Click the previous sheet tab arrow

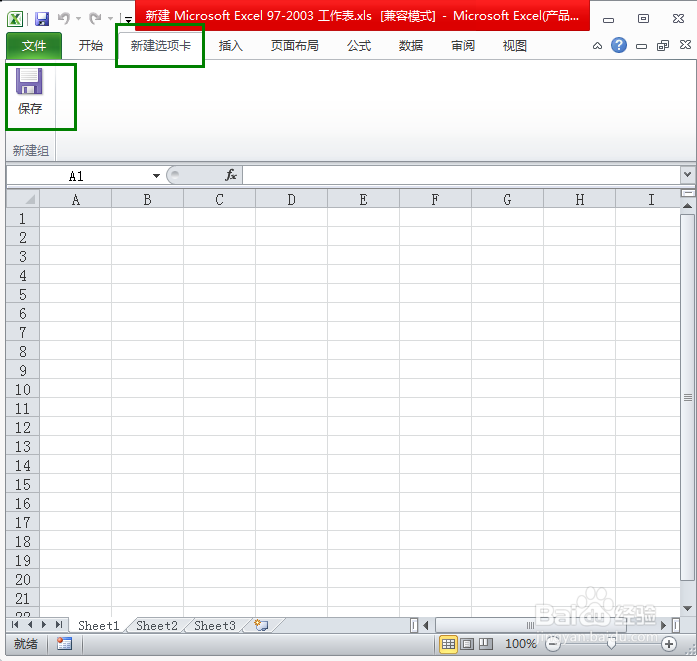[30, 625]
